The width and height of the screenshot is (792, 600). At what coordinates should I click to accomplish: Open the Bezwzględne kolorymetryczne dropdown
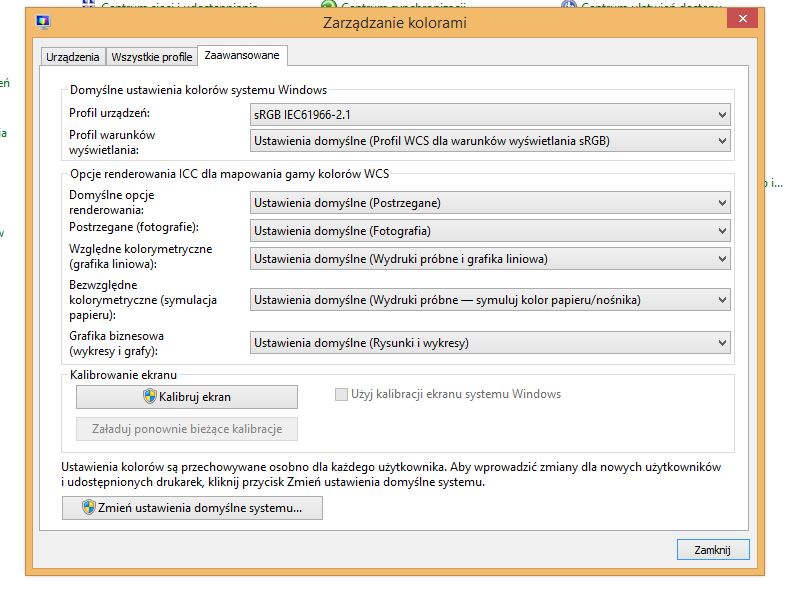coord(490,300)
